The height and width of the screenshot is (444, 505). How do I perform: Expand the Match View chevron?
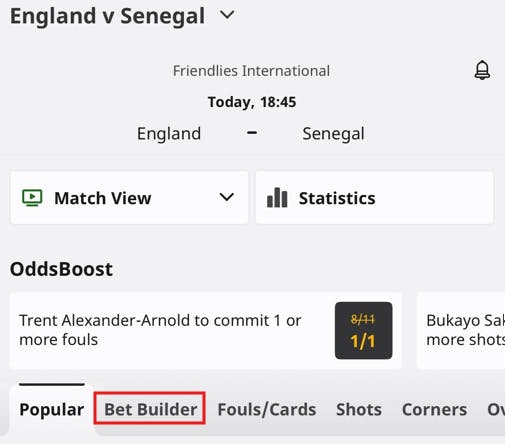pyautogui.click(x=227, y=197)
